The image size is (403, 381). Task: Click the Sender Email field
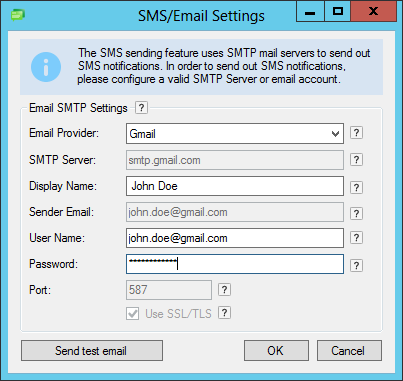pyautogui.click(x=235, y=212)
